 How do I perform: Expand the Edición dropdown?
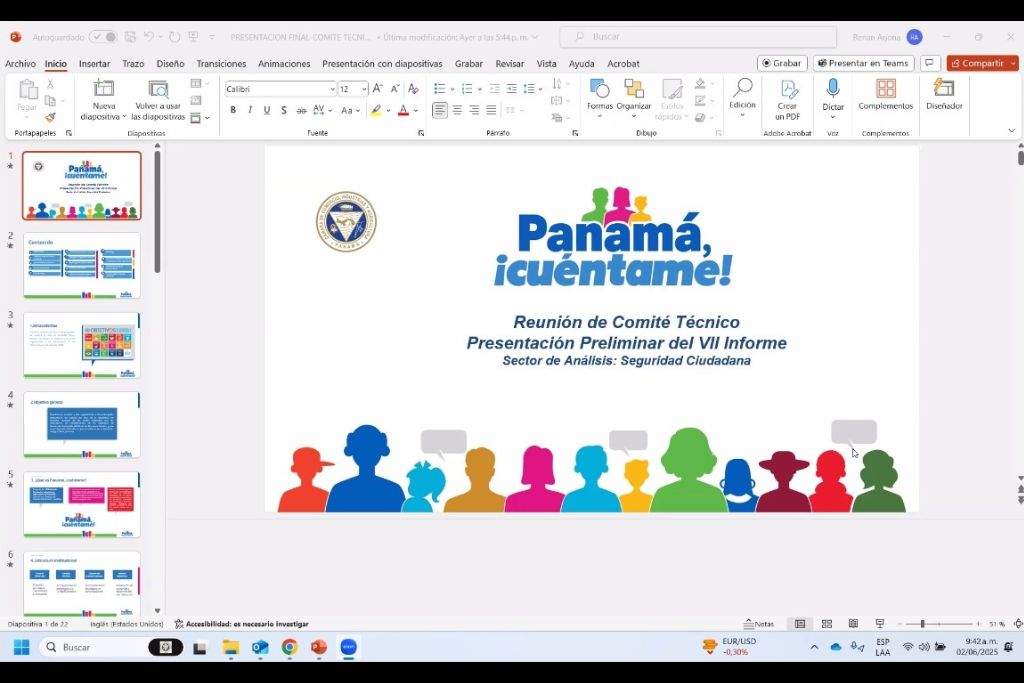click(743, 98)
